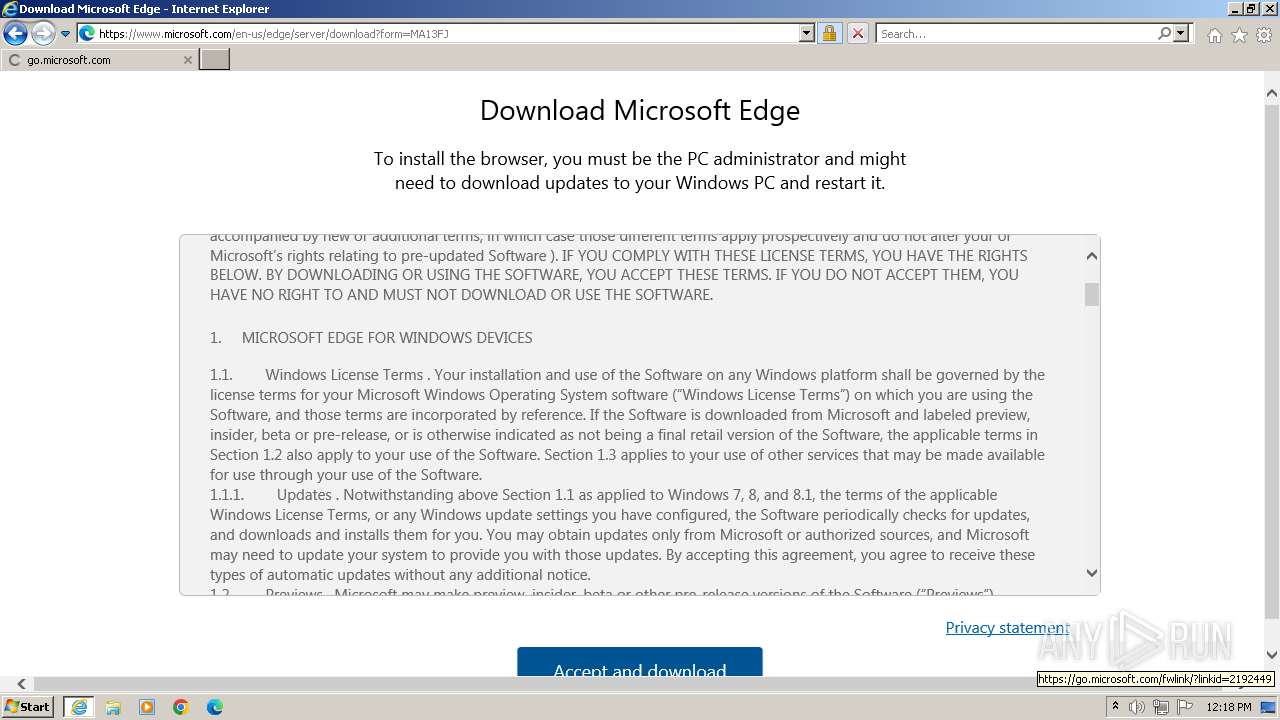
Task: Click page vertical scrollbar up arrow
Action: [x=1271, y=93]
